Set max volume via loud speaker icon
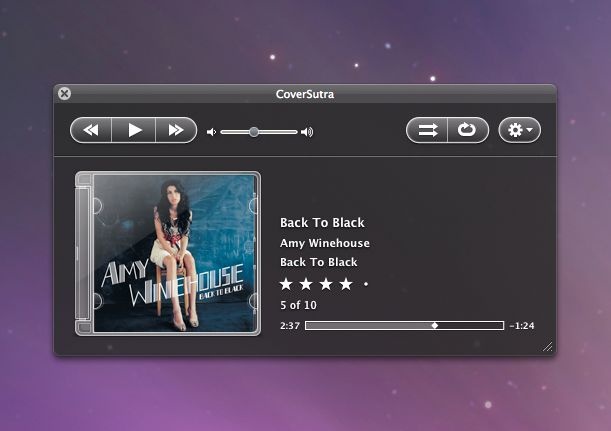This screenshot has width=611, height=431. coord(307,132)
